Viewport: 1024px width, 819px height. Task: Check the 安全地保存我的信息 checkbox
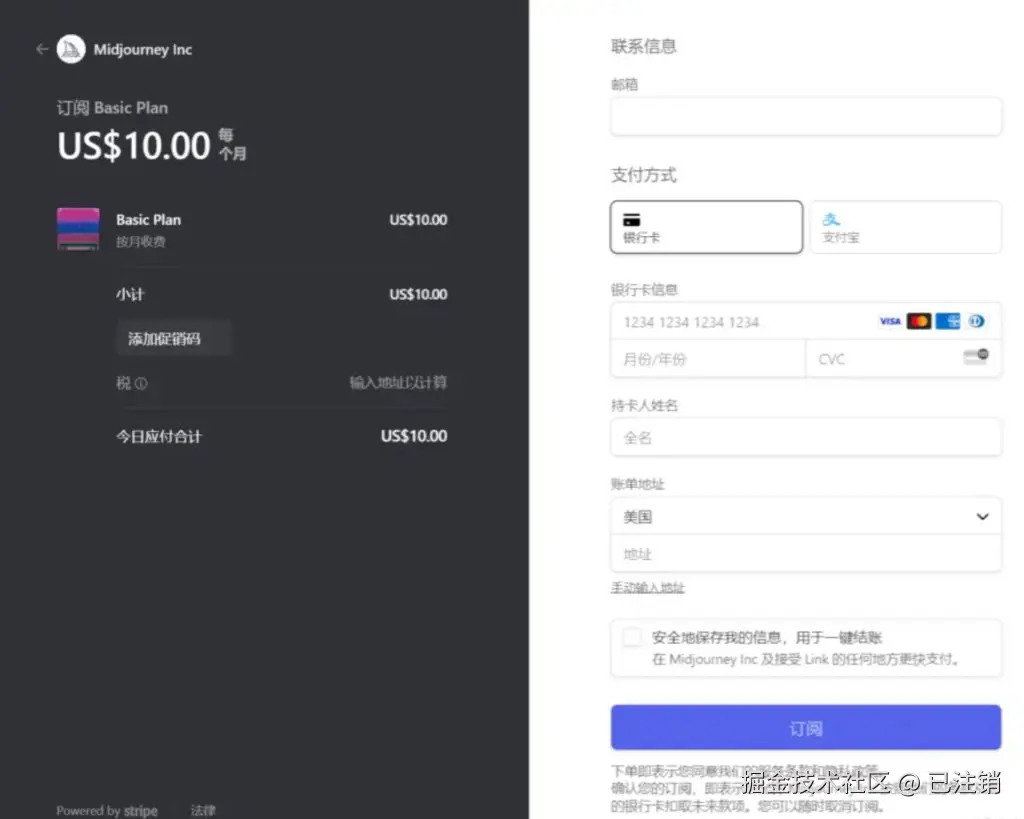coord(632,637)
